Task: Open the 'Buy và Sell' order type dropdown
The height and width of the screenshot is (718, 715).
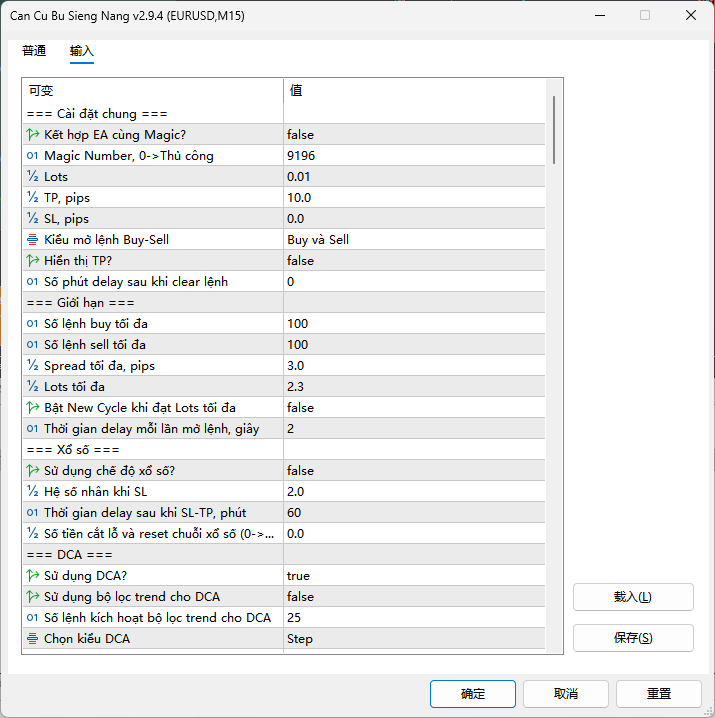Action: point(414,240)
